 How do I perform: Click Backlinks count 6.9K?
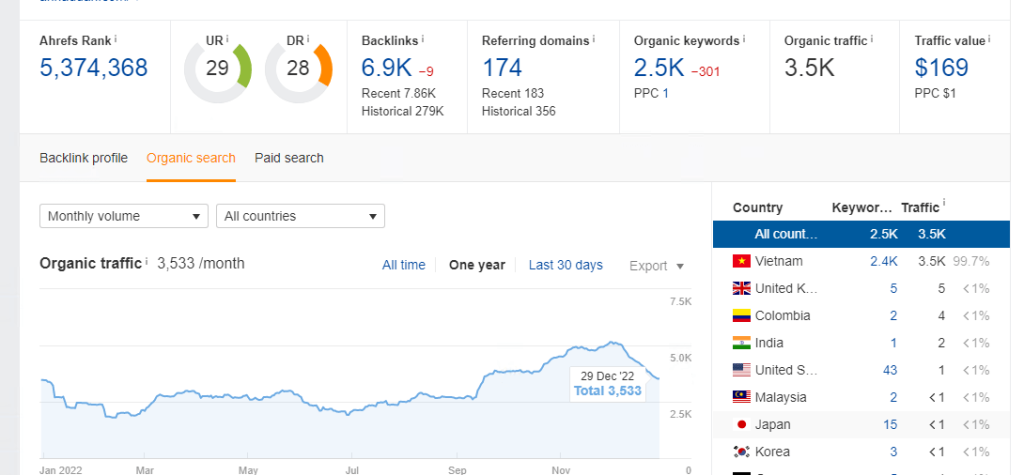386,68
